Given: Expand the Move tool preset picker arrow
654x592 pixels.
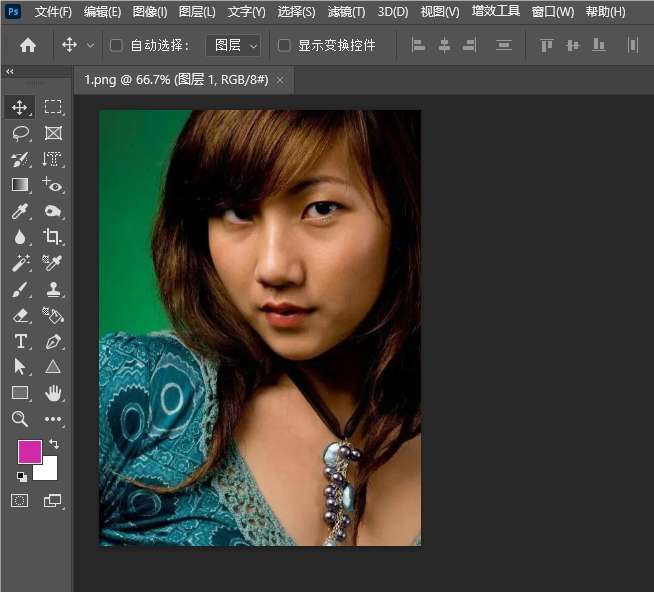Looking at the screenshot, I should [x=91, y=45].
